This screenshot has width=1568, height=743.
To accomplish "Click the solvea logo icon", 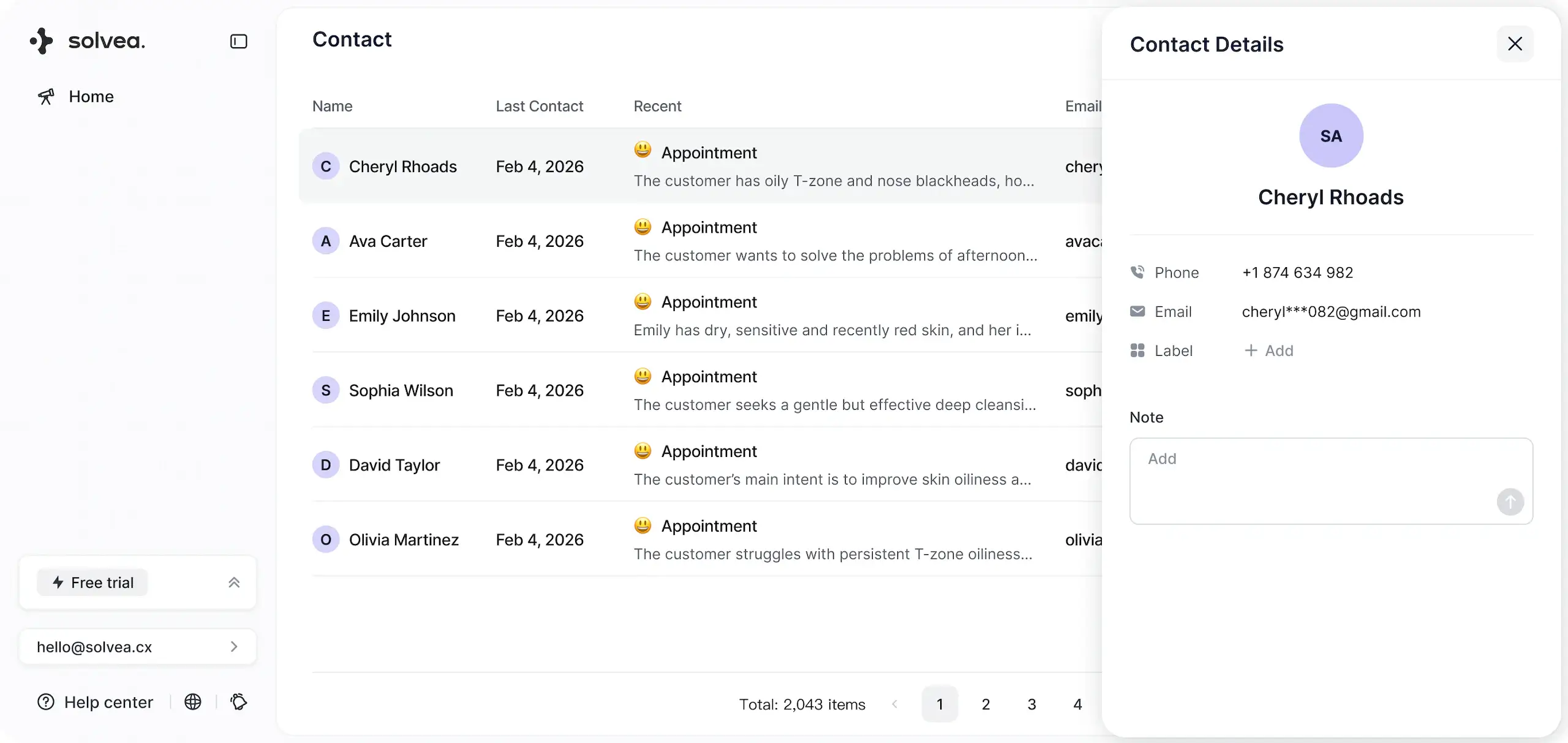I will tap(42, 41).
